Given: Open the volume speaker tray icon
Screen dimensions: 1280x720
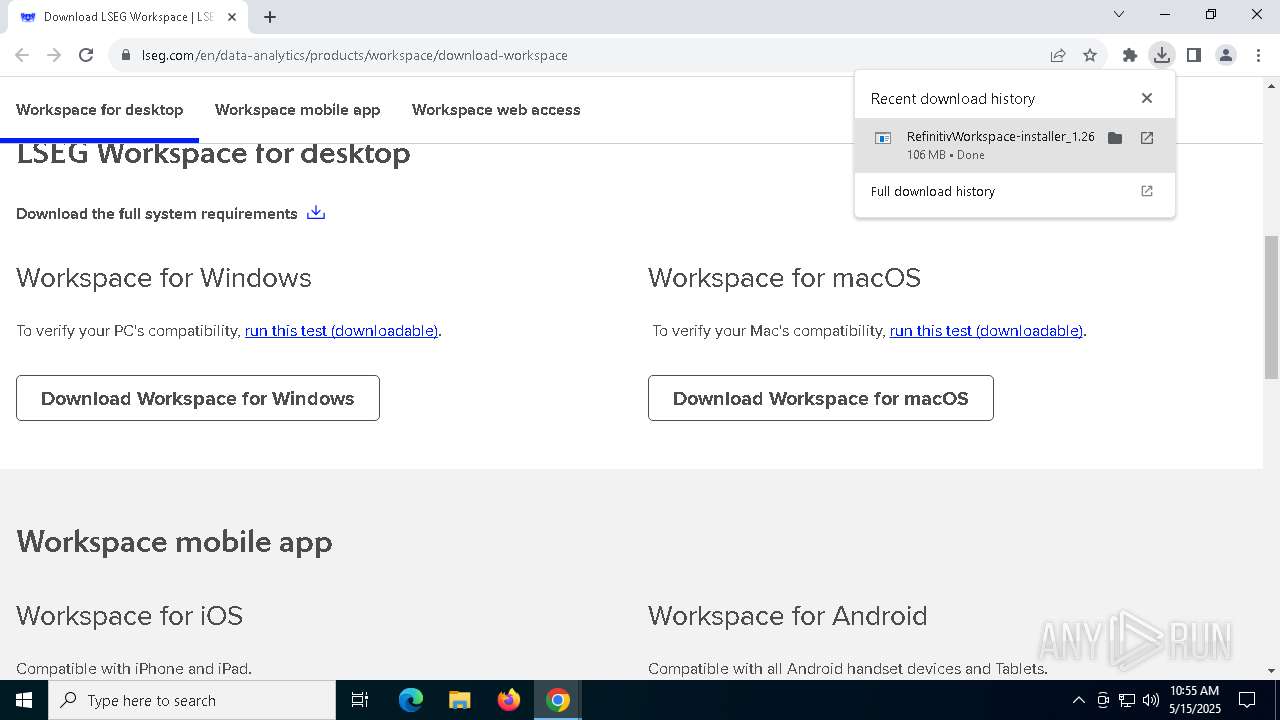Looking at the screenshot, I should (1150, 700).
